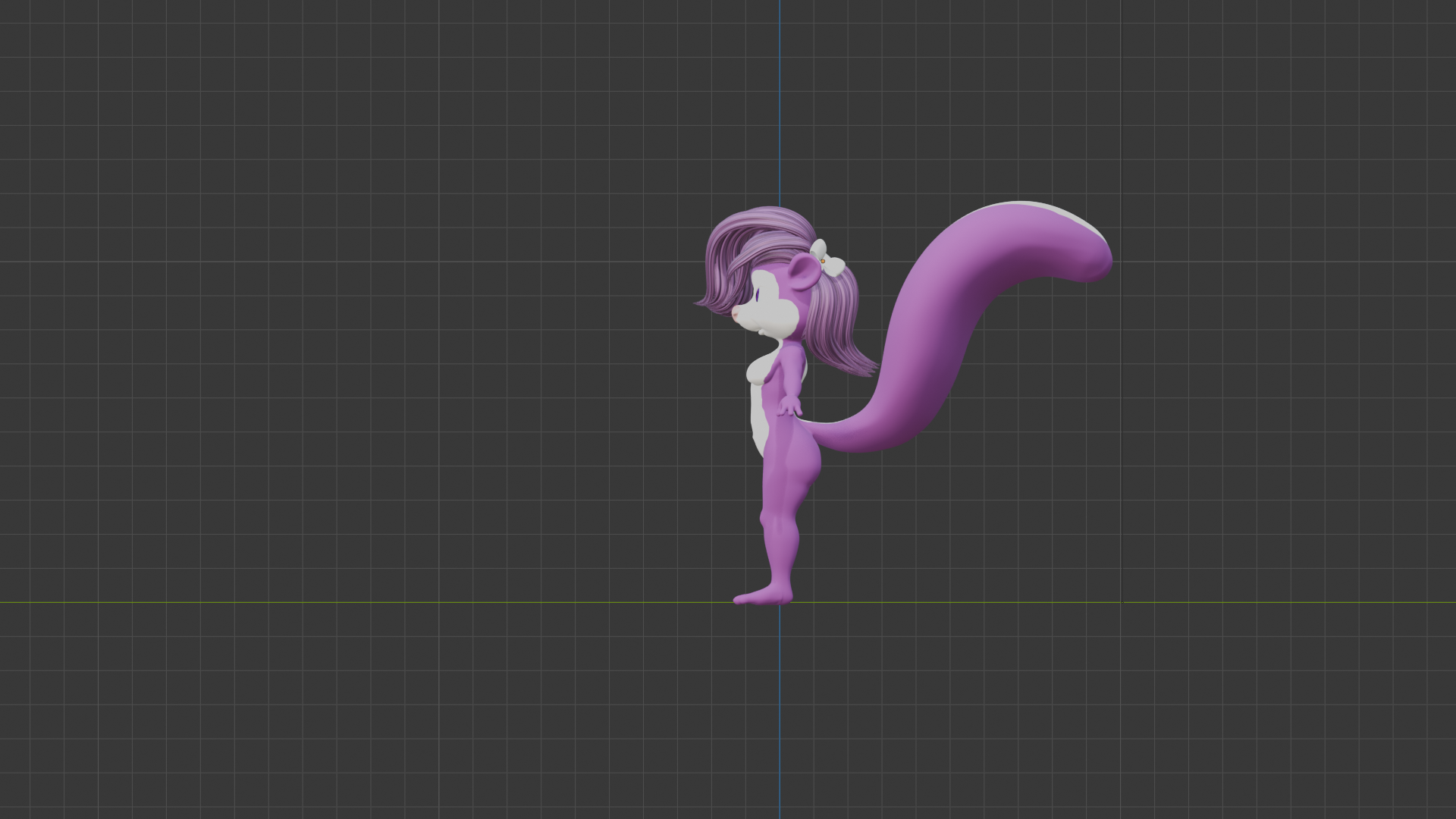
Task: Click the origin where blue and green axes cross
Action: [780, 603]
